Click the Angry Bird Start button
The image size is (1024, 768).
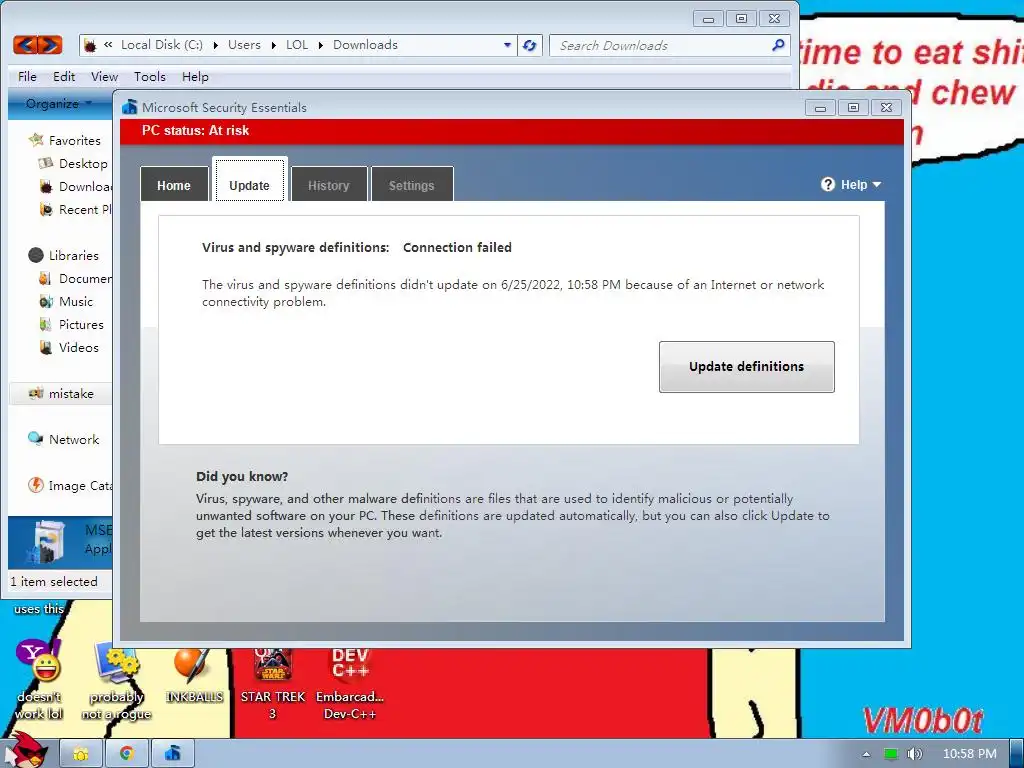pos(25,750)
